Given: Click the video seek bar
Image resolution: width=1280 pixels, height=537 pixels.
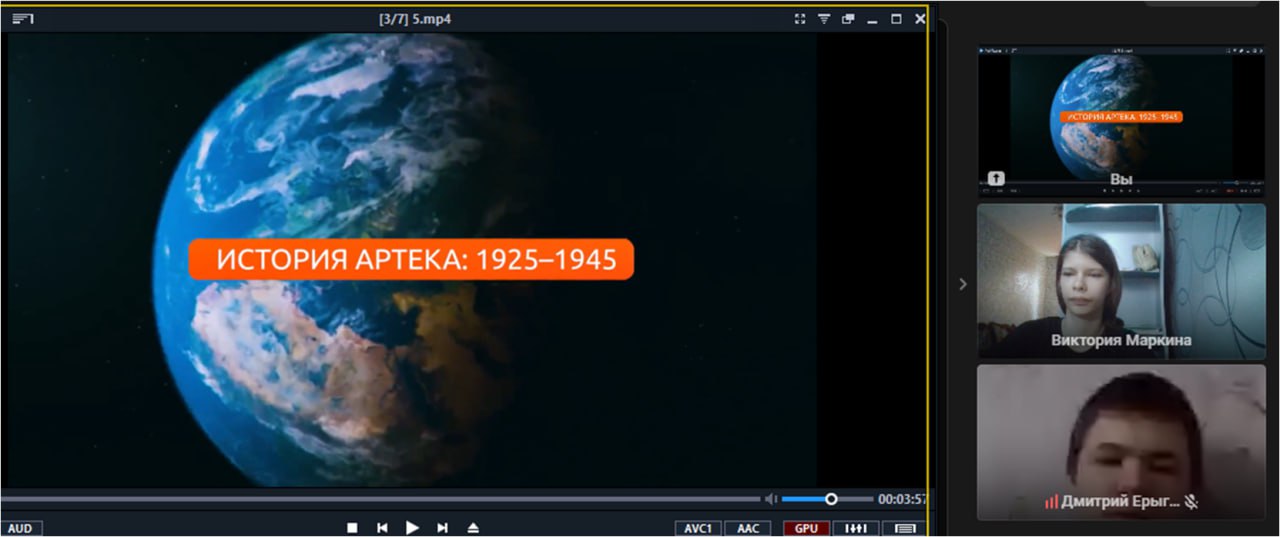Looking at the screenshot, I should point(380,498).
